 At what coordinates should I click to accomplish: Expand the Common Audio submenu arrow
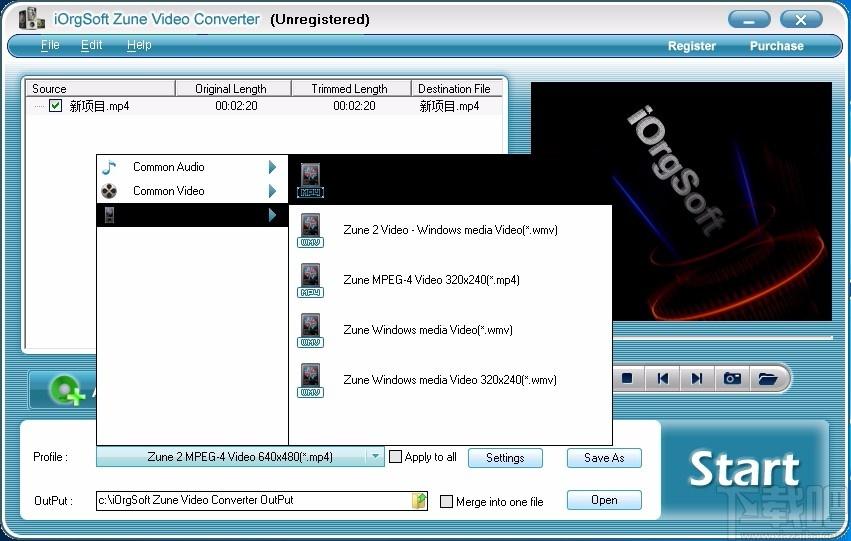coord(272,167)
